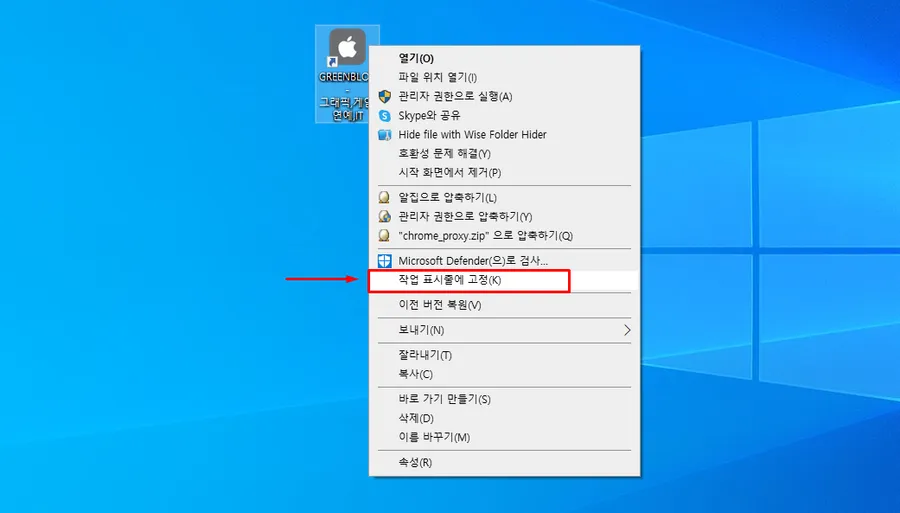
Task: Select 삭제(D) to delete
Action: click(x=504, y=418)
